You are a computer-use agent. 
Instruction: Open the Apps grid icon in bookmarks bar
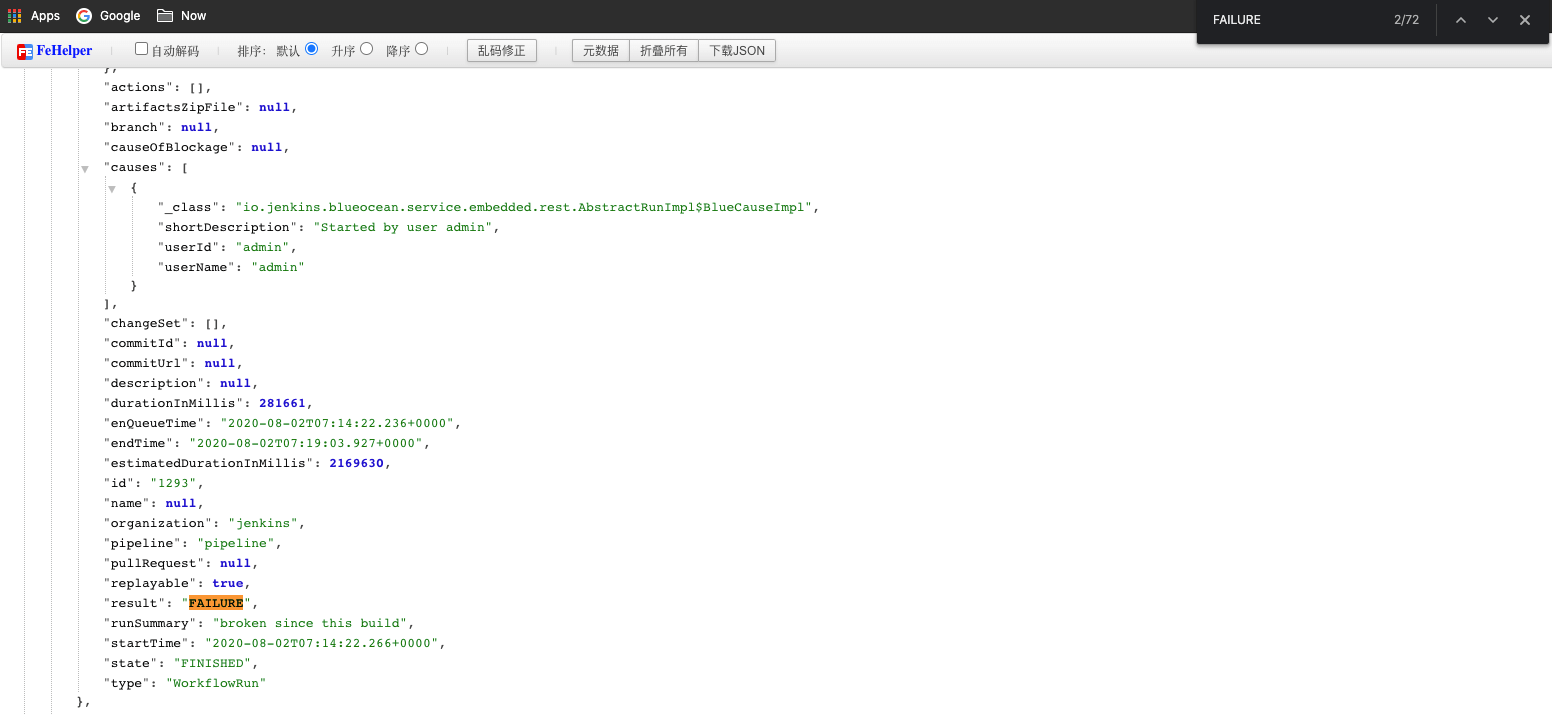[15, 16]
